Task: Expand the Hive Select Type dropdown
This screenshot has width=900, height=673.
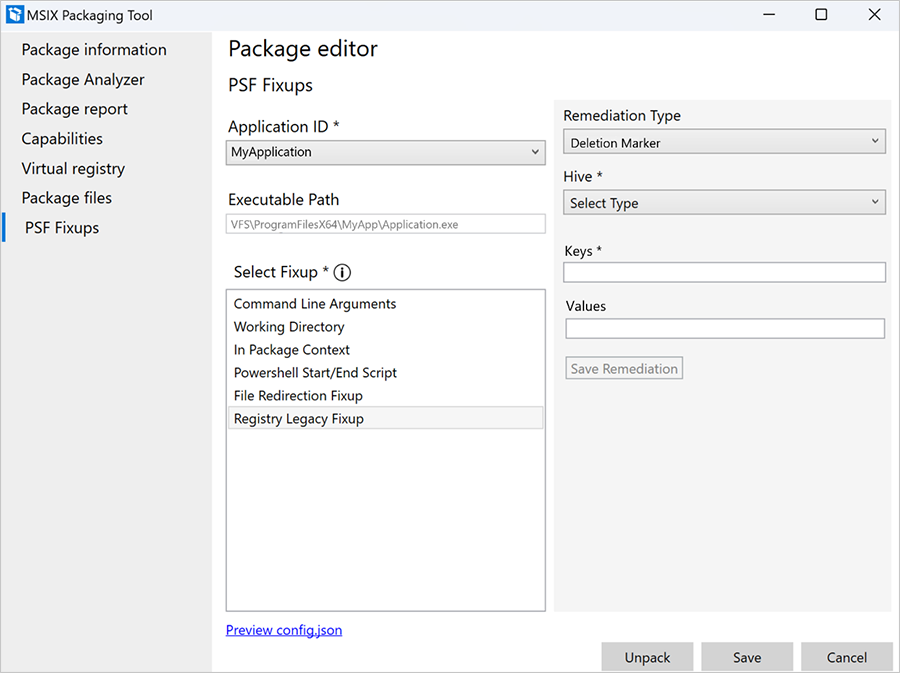Action: tap(724, 203)
